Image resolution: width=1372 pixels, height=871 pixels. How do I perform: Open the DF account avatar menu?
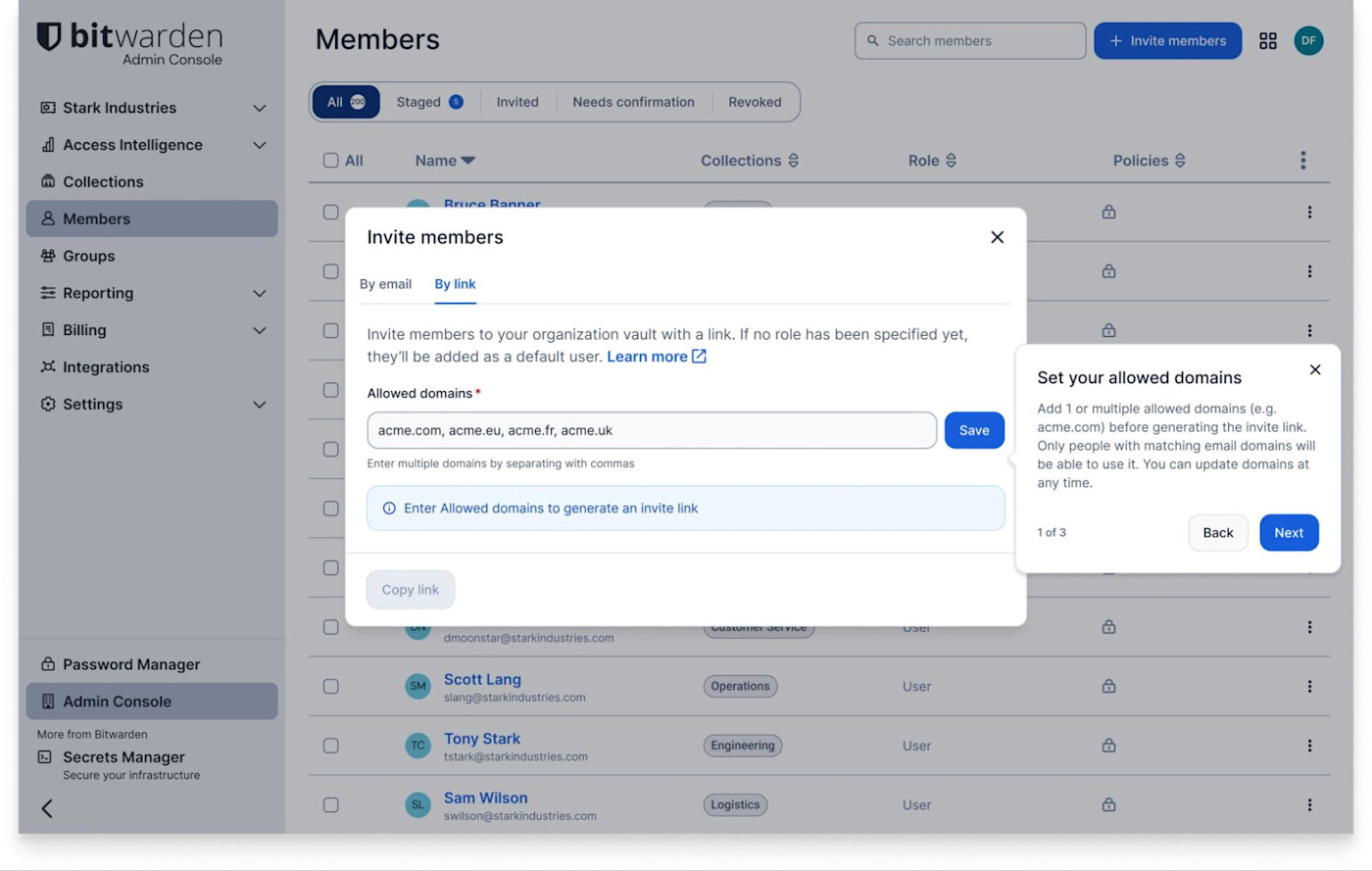(x=1308, y=40)
